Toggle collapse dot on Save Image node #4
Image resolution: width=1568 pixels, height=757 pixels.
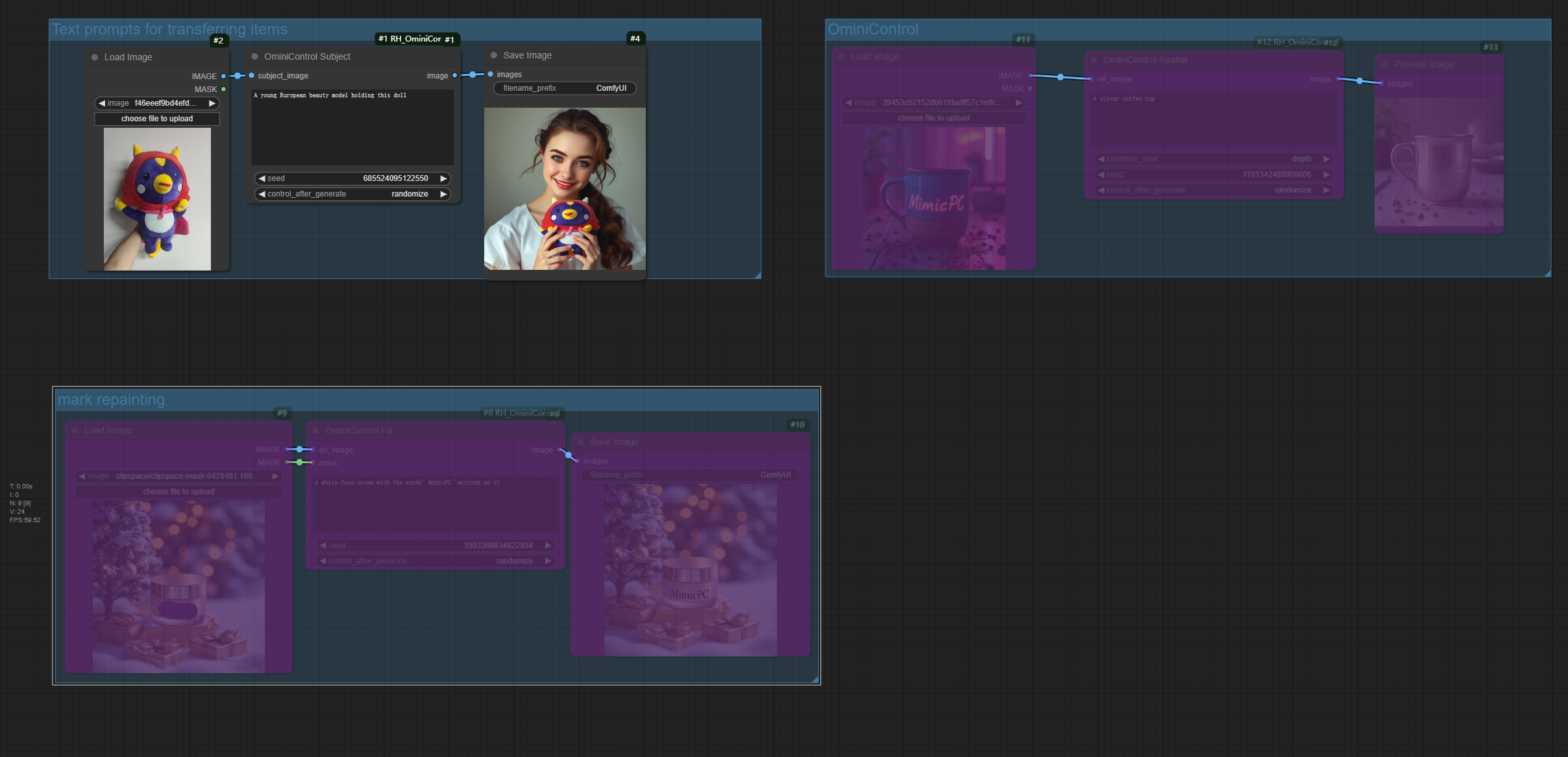(494, 55)
